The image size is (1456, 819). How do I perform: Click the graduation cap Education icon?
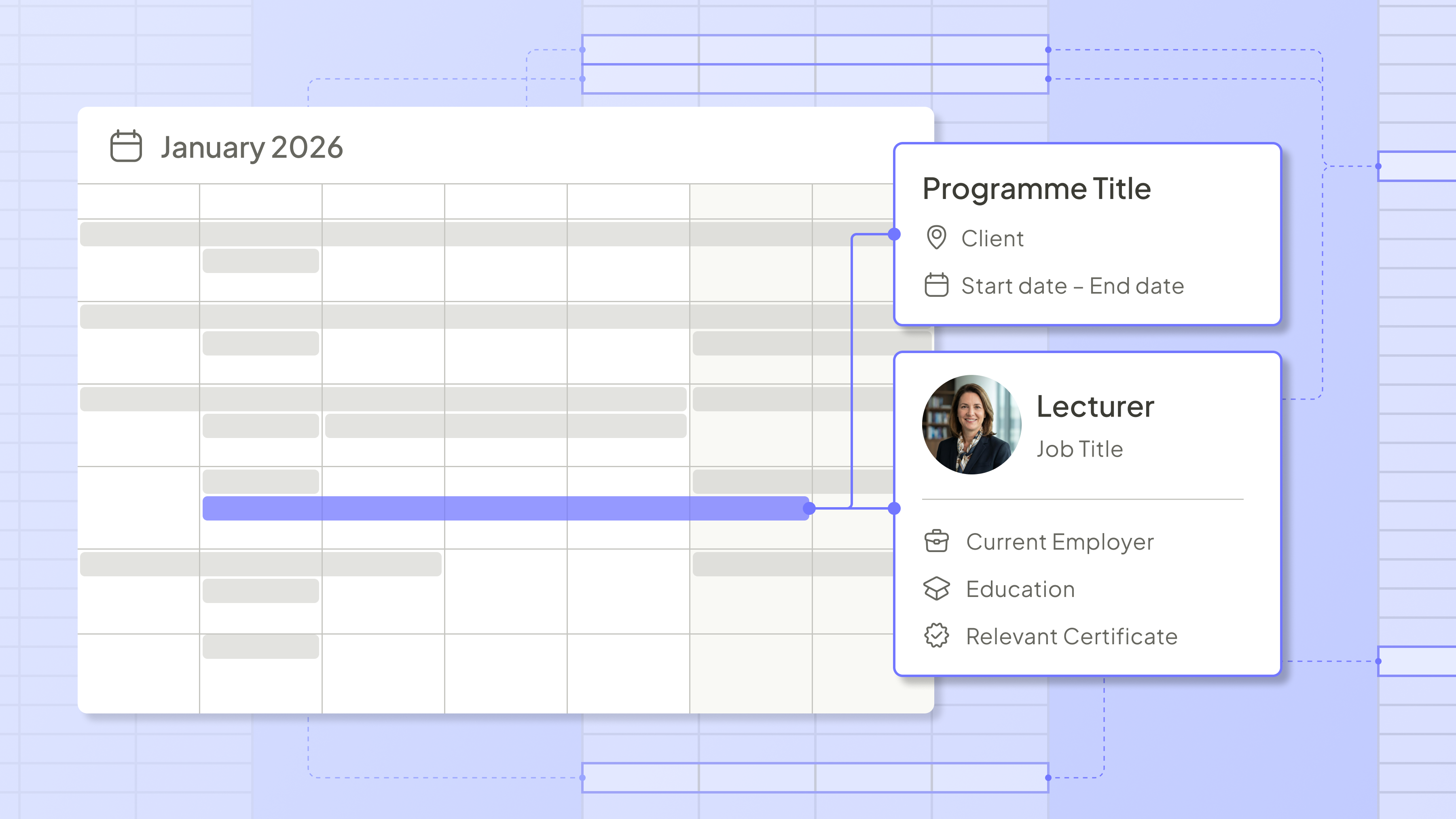936,588
